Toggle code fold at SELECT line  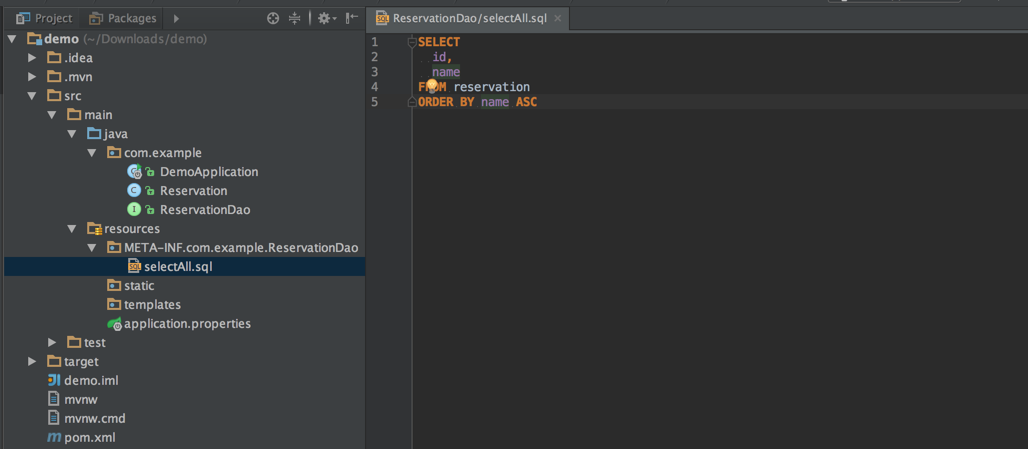pos(411,42)
